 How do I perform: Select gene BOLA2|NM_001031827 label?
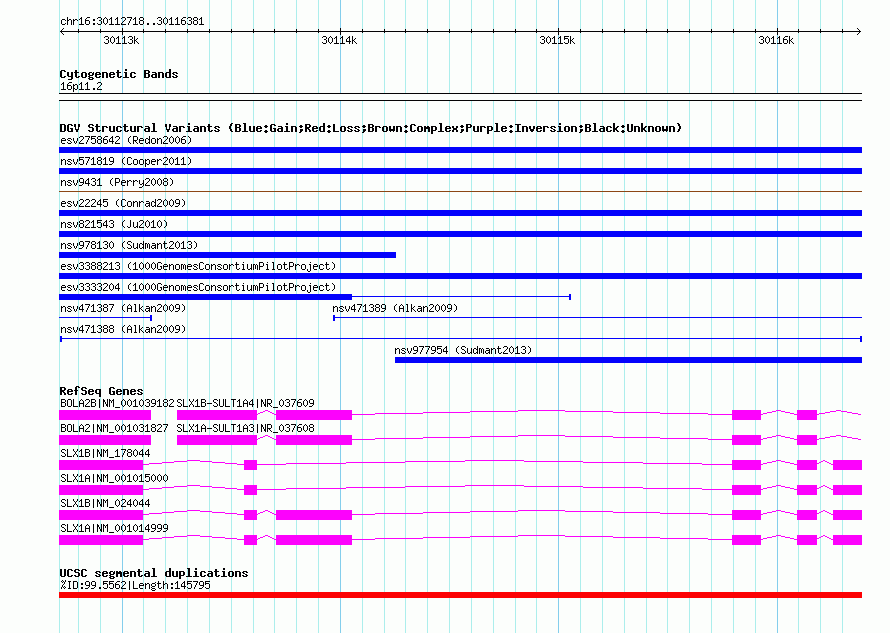tap(114, 428)
